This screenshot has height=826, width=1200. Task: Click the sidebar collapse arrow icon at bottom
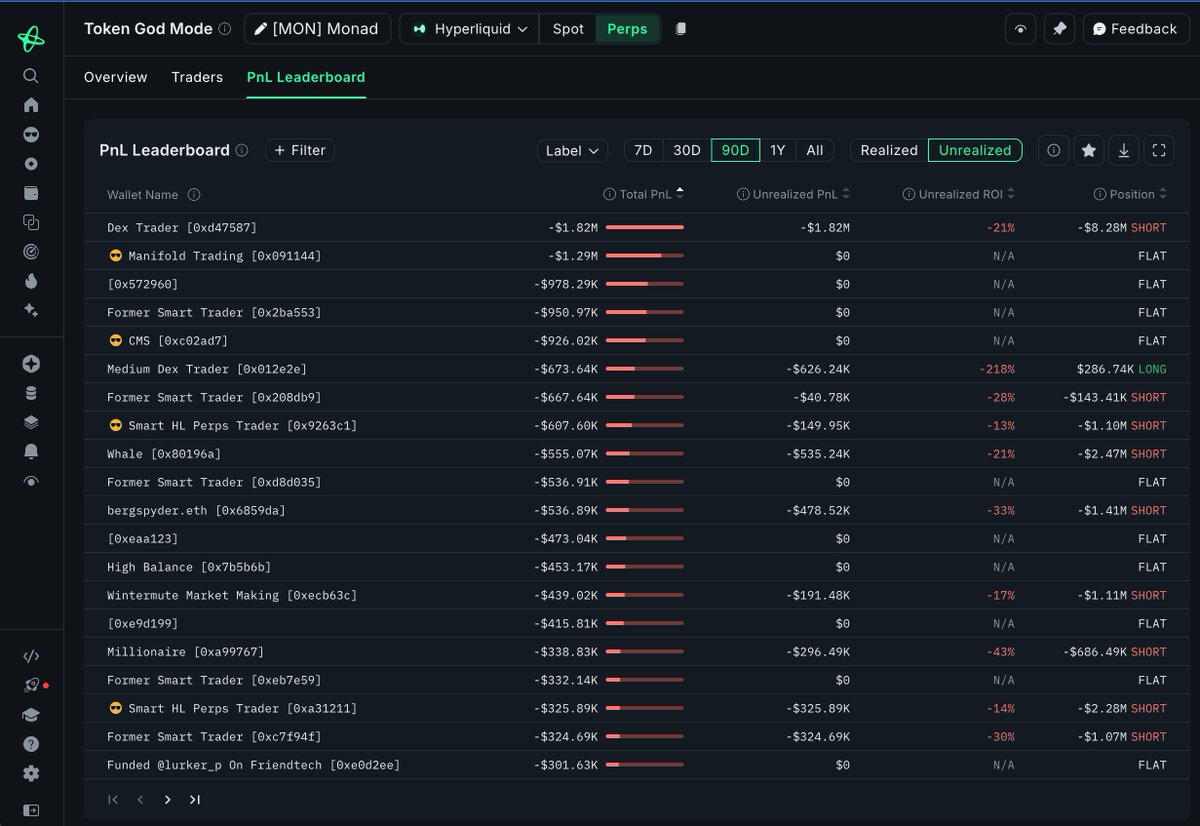pos(31,809)
